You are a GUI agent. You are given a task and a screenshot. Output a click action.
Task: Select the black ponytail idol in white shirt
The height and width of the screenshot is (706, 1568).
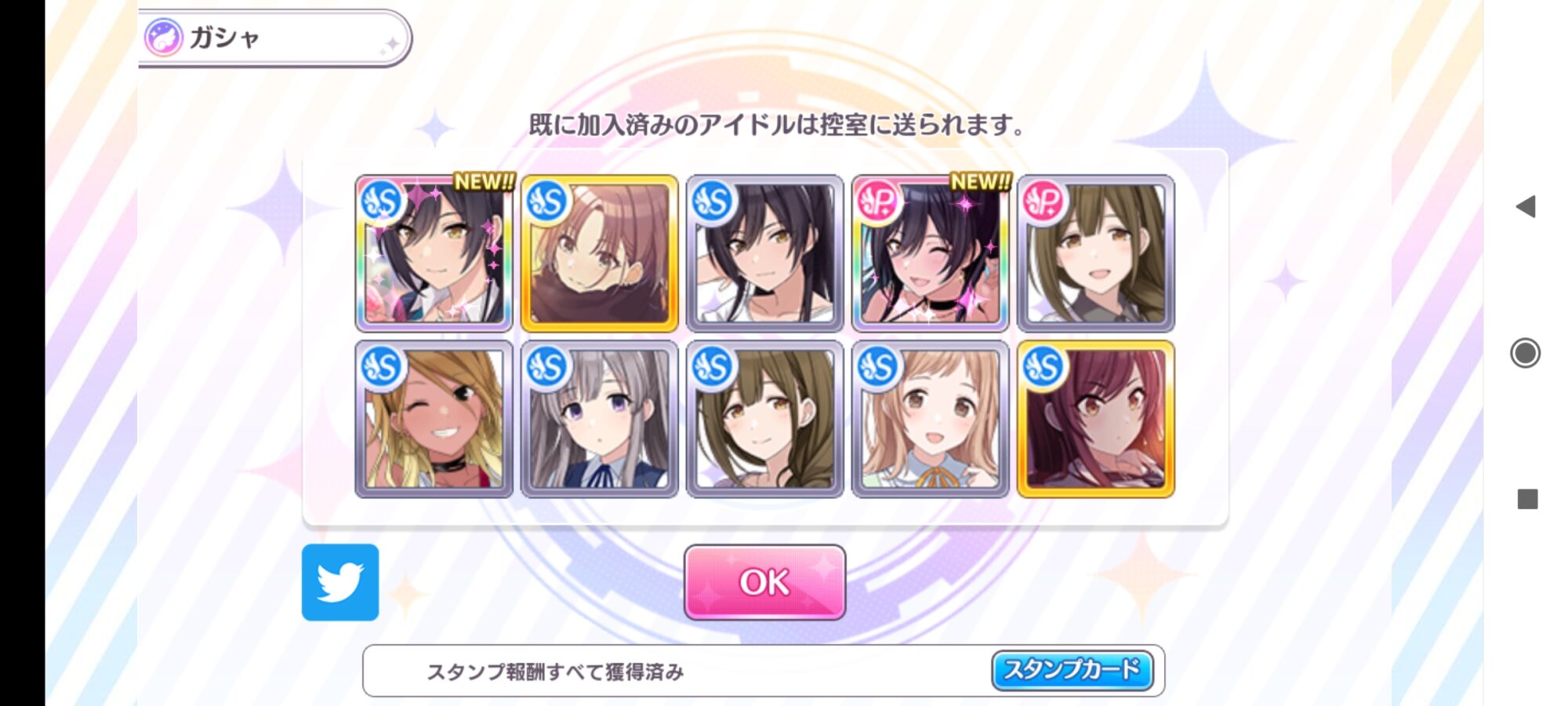point(765,253)
